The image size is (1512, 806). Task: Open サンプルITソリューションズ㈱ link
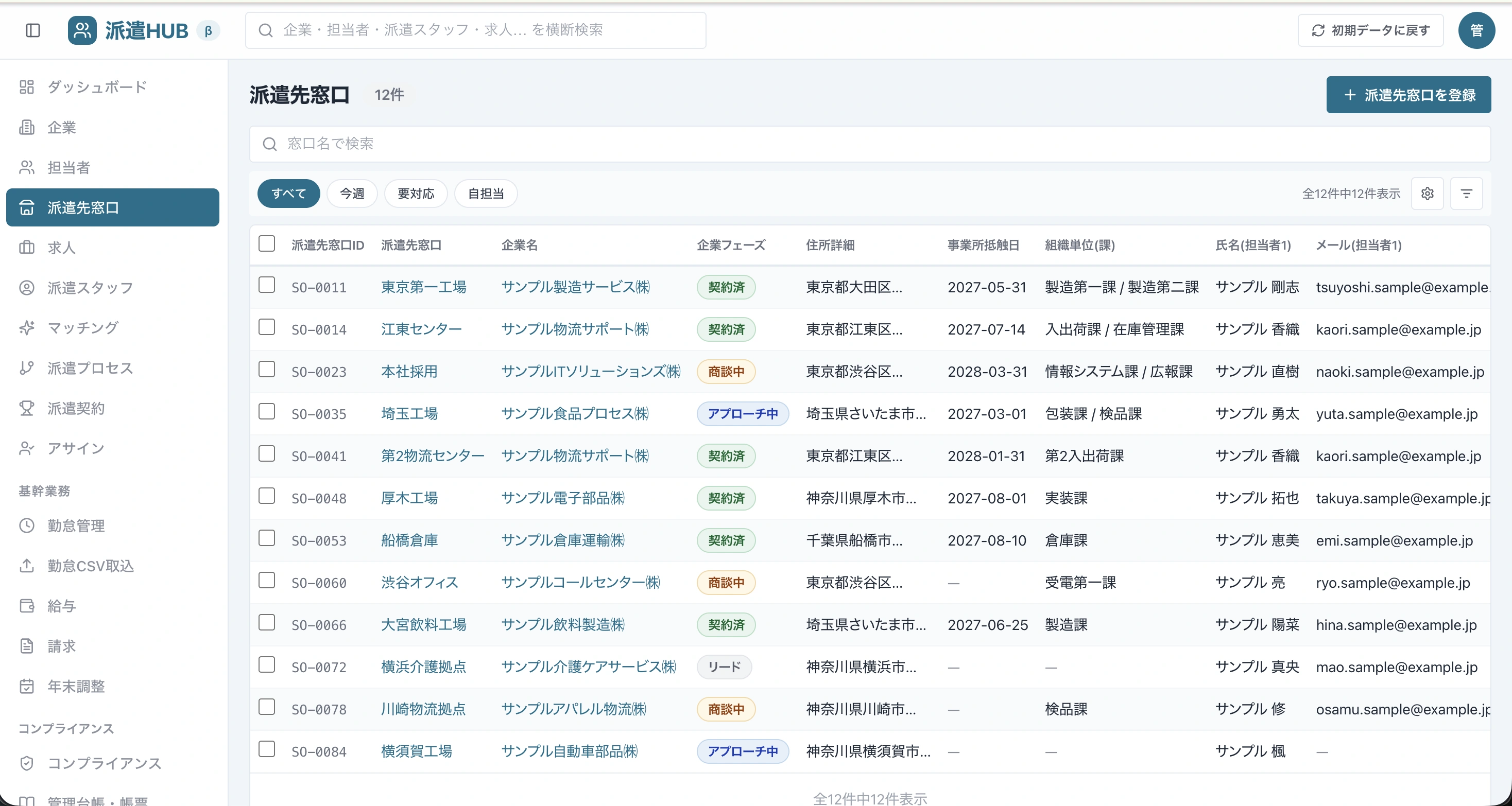(591, 371)
